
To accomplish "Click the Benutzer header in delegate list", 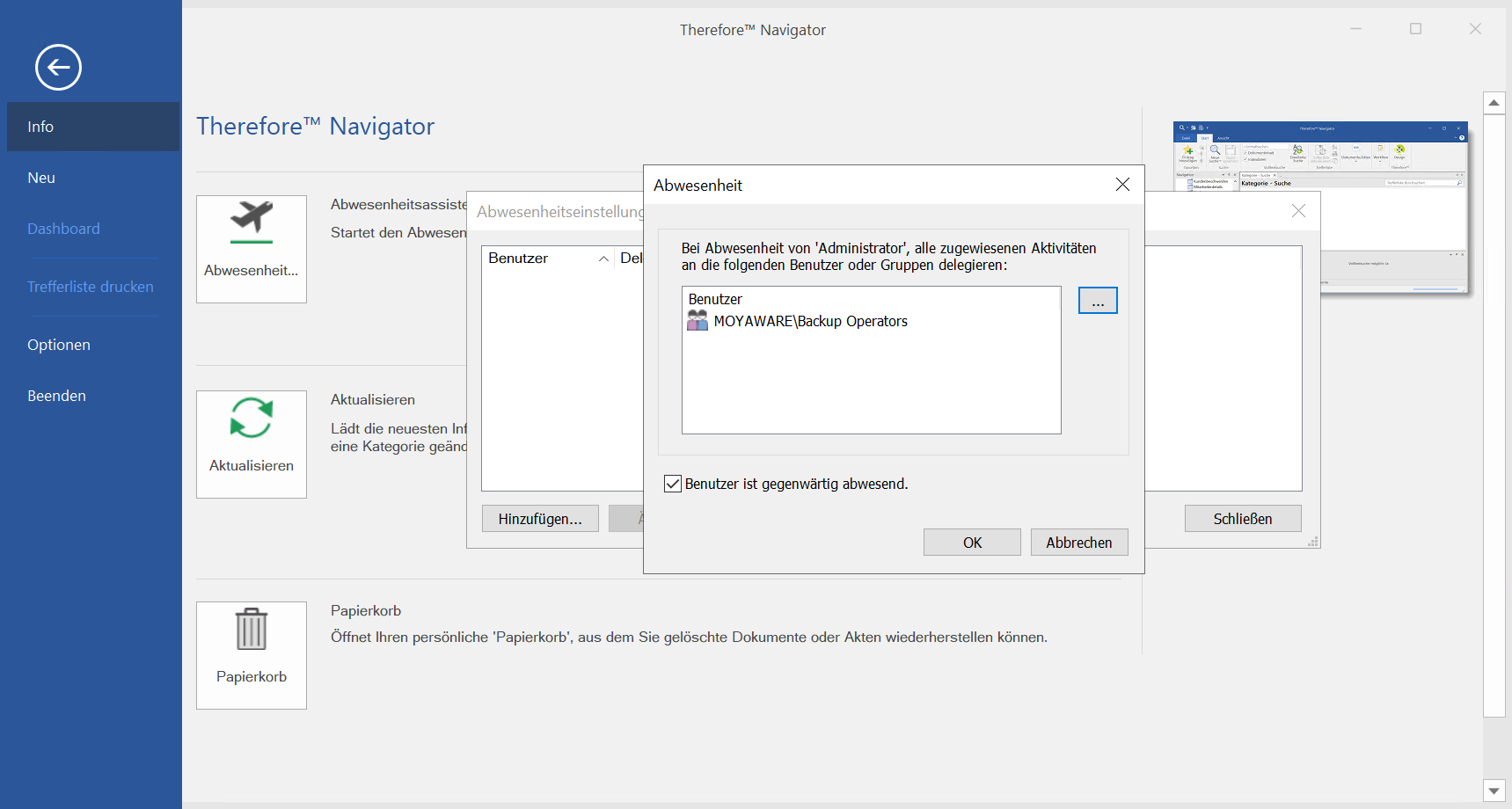I will coord(715,299).
